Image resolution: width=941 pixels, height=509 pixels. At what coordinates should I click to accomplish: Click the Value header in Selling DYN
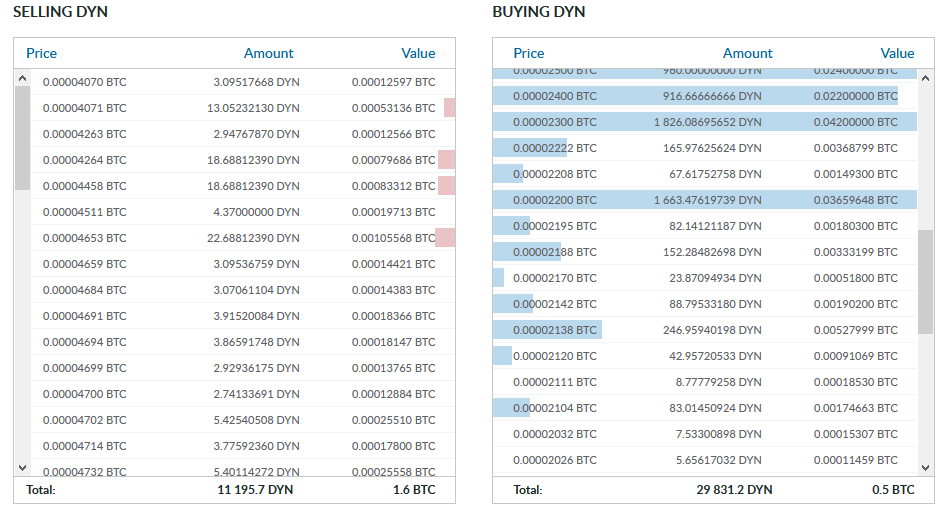(418, 53)
